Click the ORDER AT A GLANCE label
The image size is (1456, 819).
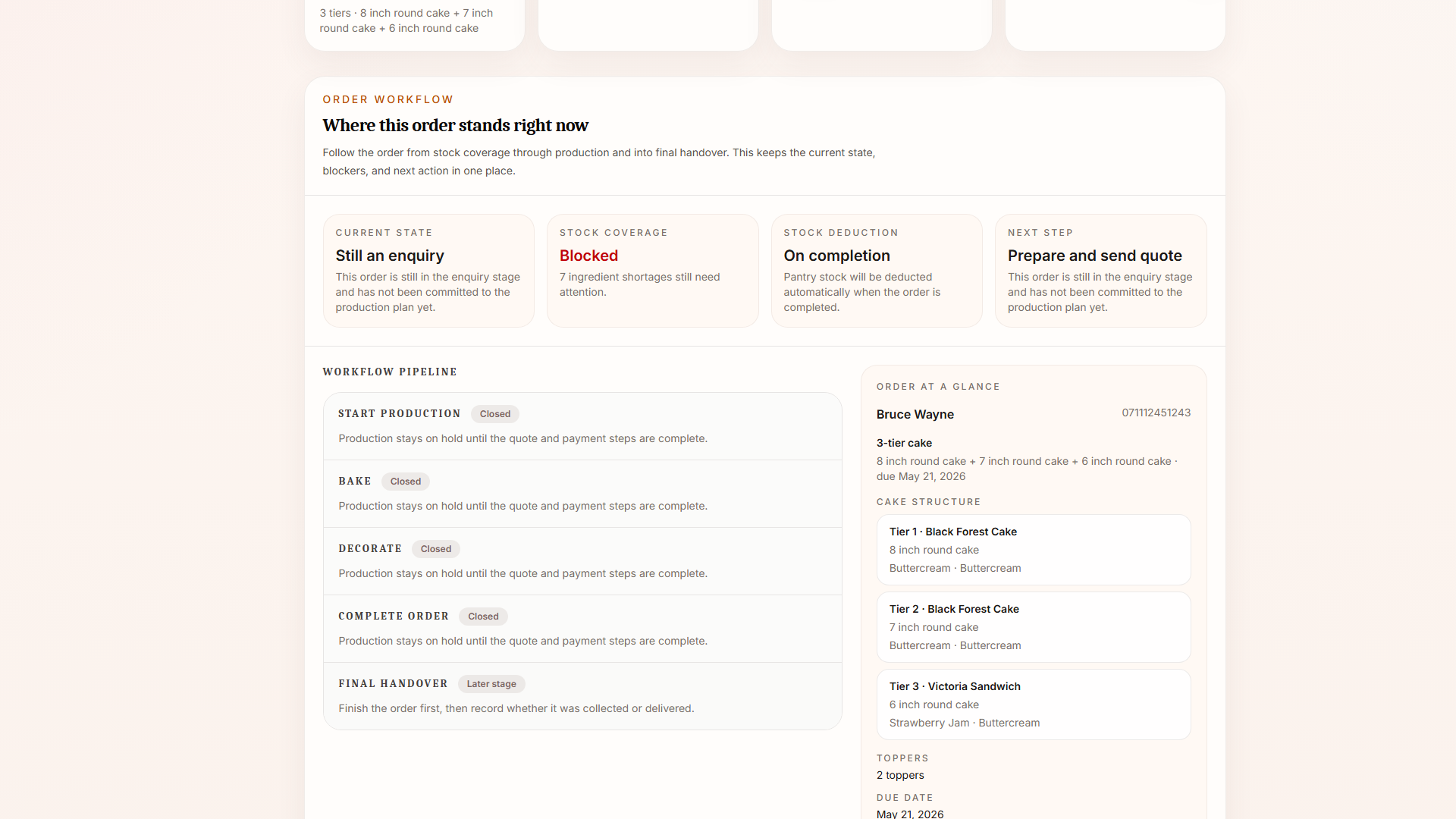tap(938, 387)
